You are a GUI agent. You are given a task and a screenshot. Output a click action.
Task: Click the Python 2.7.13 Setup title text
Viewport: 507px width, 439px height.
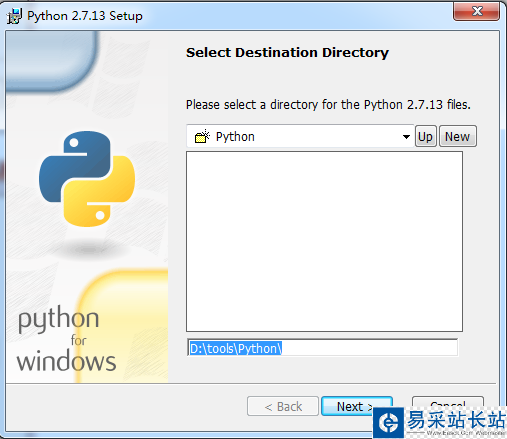pos(85,16)
